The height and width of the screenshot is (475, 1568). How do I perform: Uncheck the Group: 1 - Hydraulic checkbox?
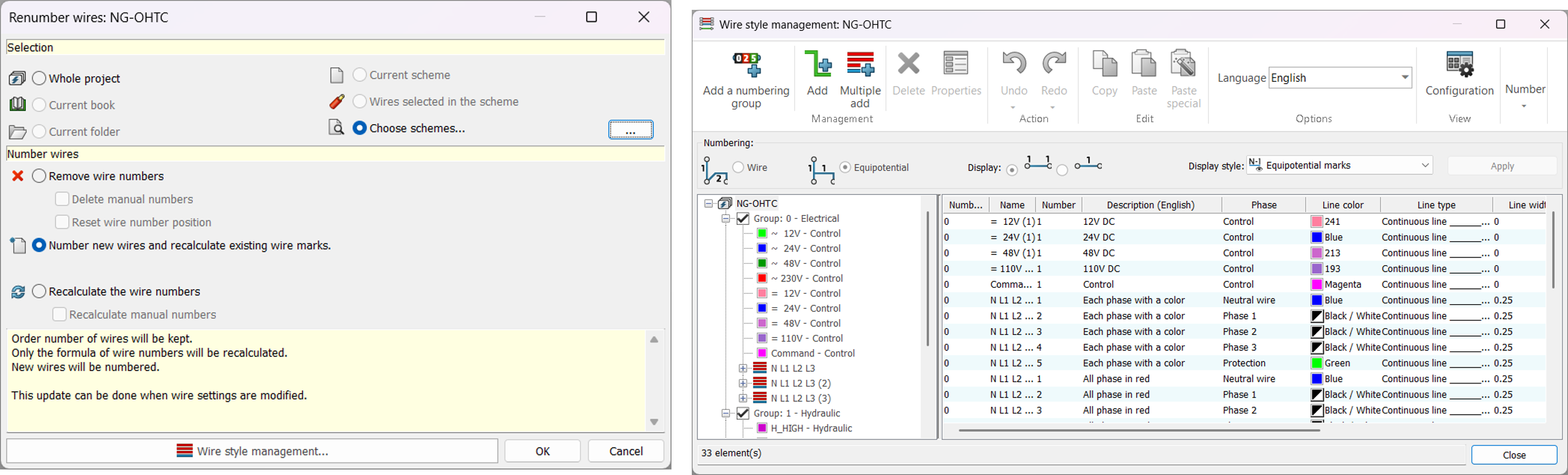pos(743,414)
